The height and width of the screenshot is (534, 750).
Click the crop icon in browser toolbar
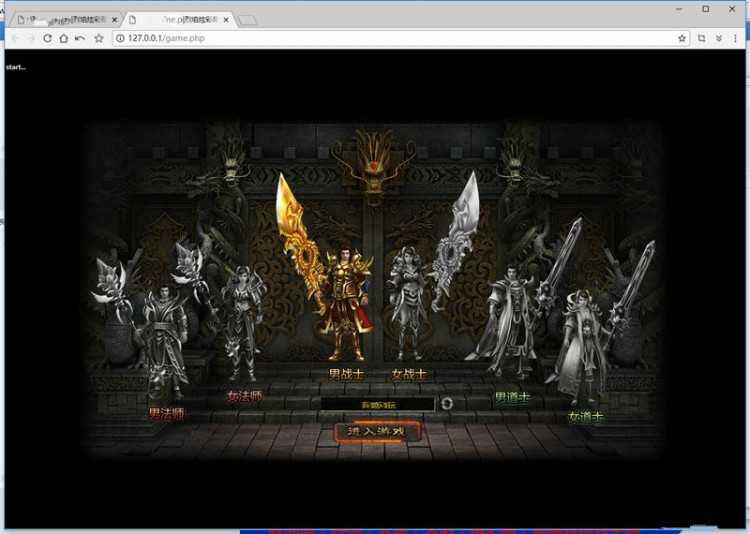(x=701, y=38)
